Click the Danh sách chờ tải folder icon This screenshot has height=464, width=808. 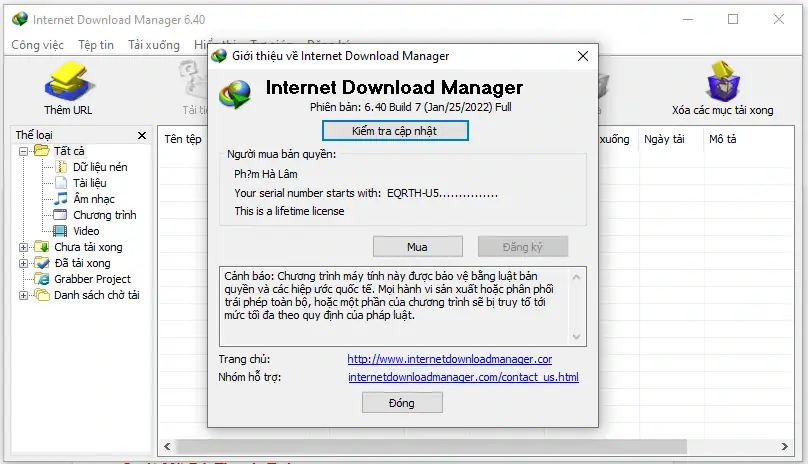(42, 294)
